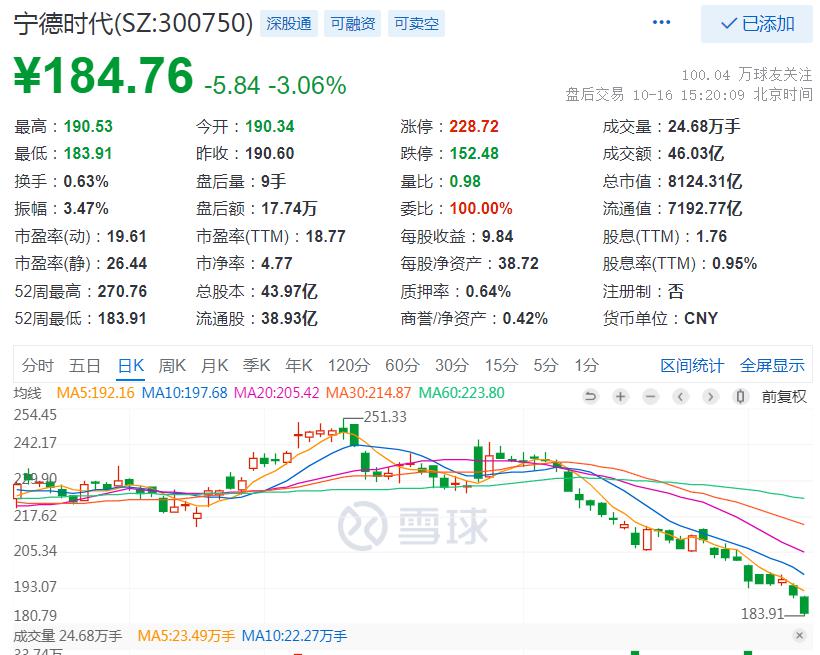Toggle the 已添加 watchlist button
Viewport: 820px width, 655px height.
coord(757,24)
